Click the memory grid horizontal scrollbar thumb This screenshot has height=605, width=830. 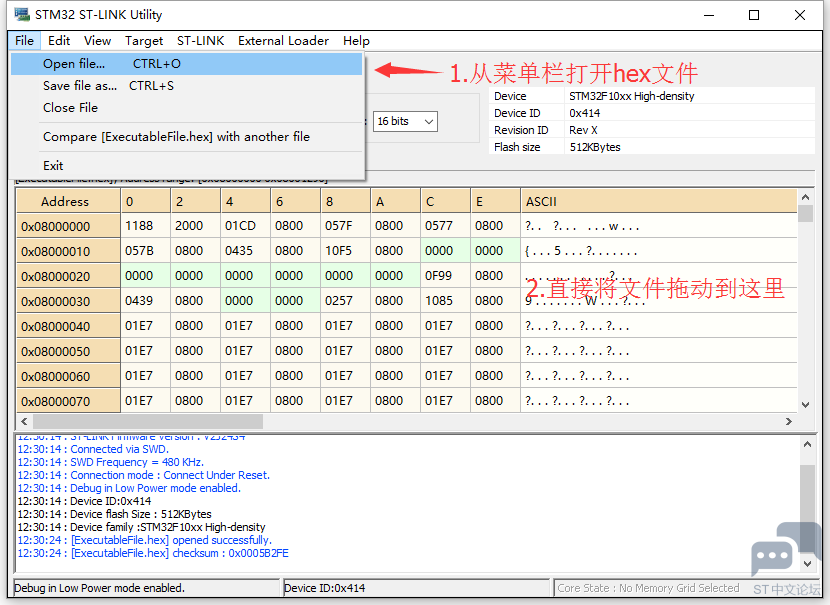point(148,421)
